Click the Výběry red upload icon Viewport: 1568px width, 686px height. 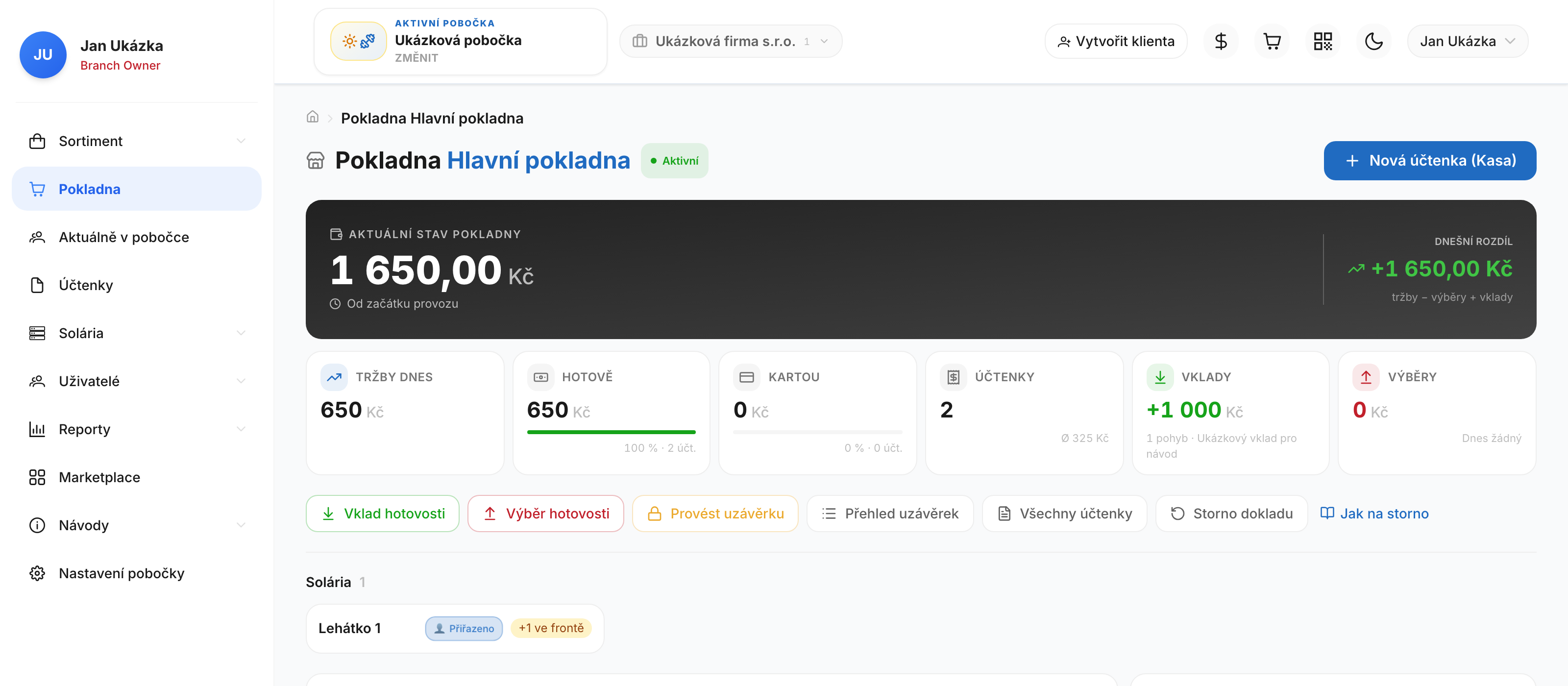coord(1367,377)
